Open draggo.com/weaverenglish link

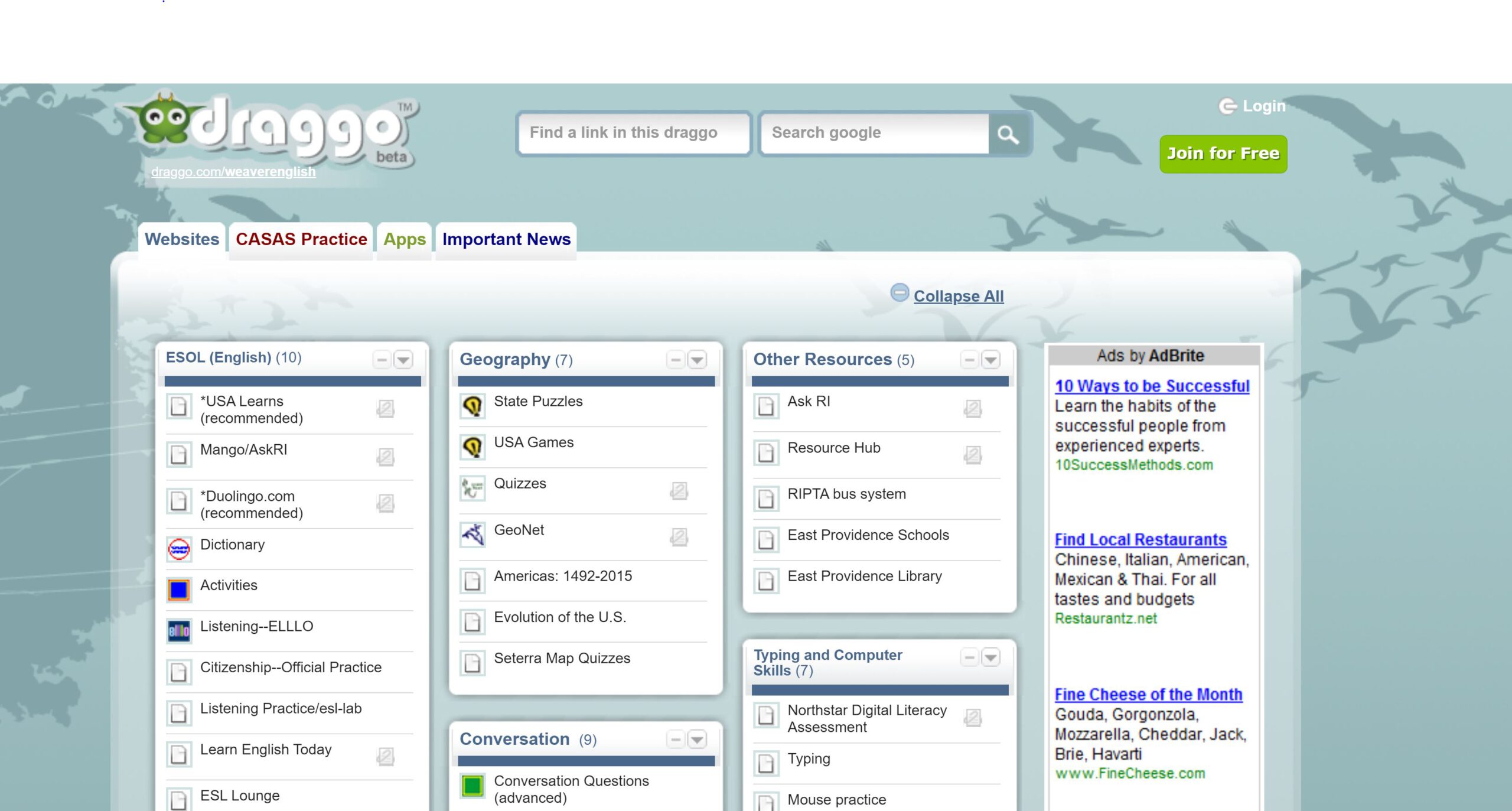pos(233,171)
